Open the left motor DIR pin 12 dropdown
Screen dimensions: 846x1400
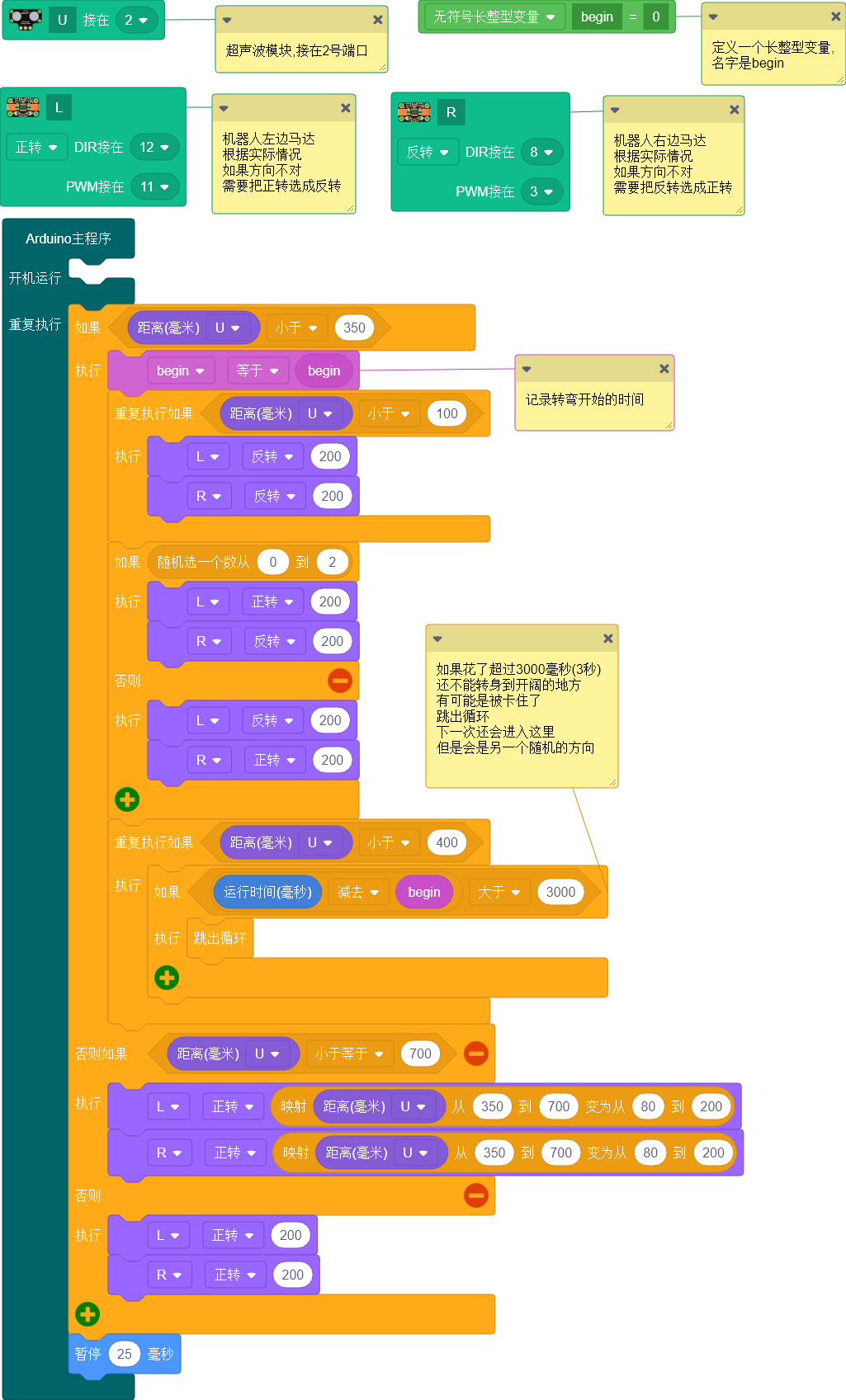(154, 147)
